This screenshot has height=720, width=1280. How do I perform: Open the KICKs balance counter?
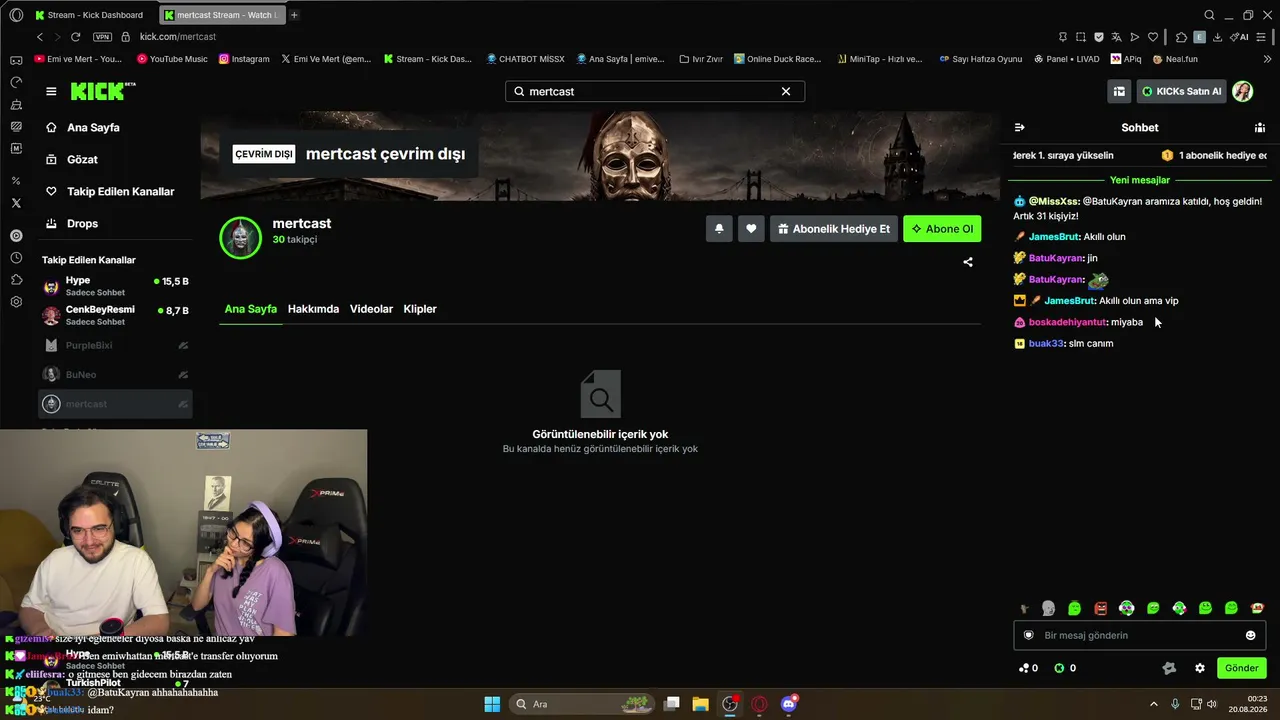pyautogui.click(x=1065, y=668)
